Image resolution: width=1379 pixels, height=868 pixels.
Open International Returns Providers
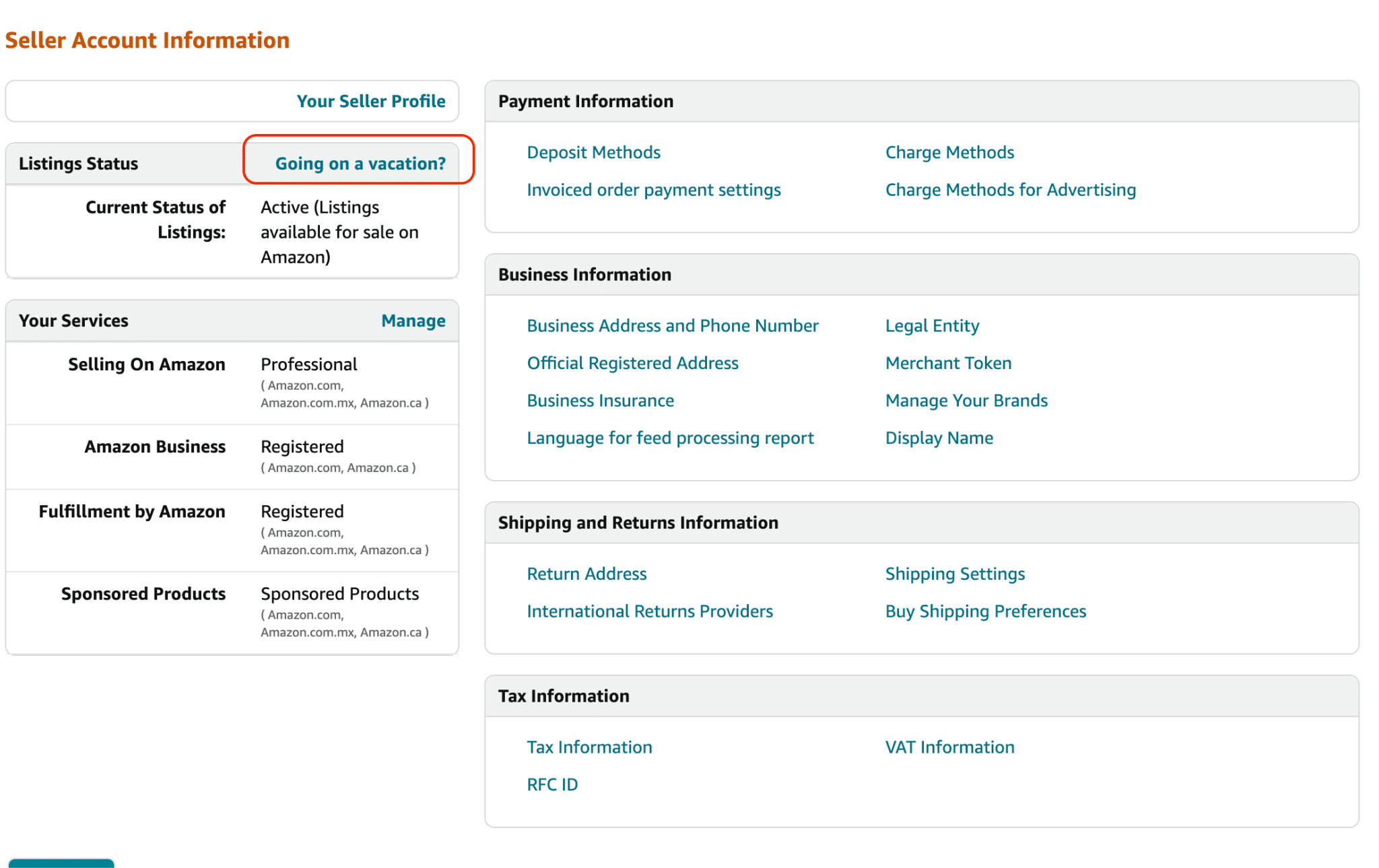[x=650, y=611]
